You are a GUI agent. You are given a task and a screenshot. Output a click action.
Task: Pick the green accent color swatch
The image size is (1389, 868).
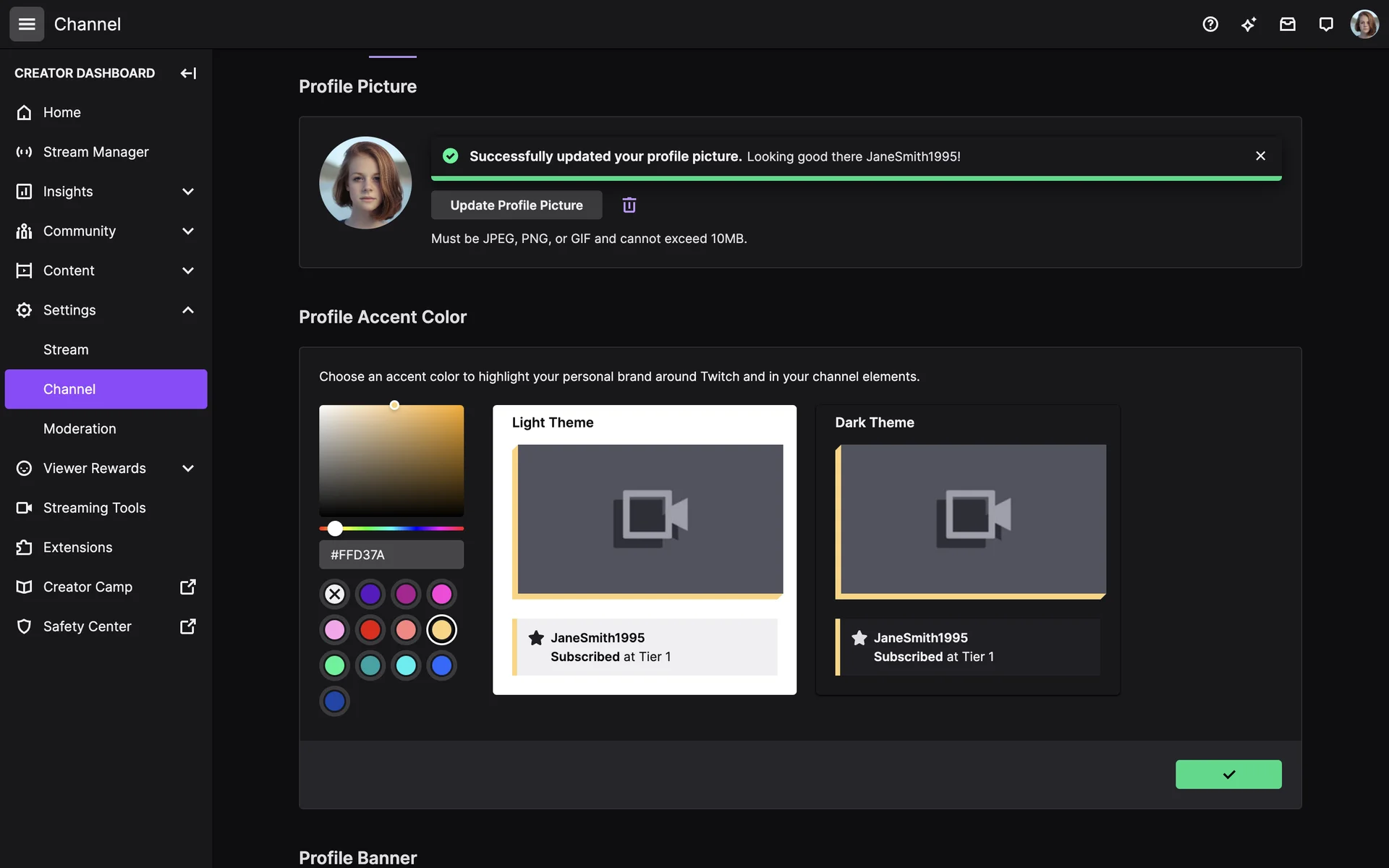point(334,665)
